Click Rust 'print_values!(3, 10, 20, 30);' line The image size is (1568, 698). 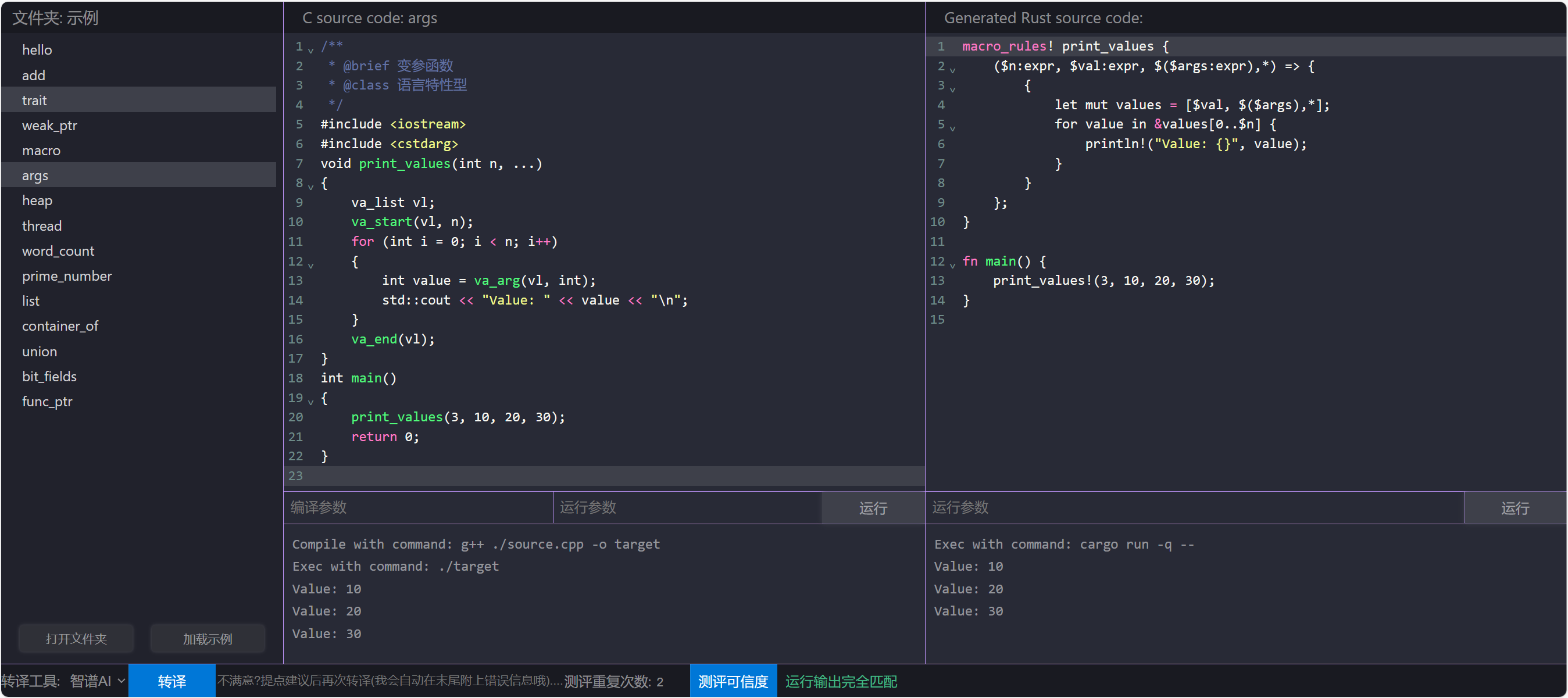pyautogui.click(x=1103, y=281)
